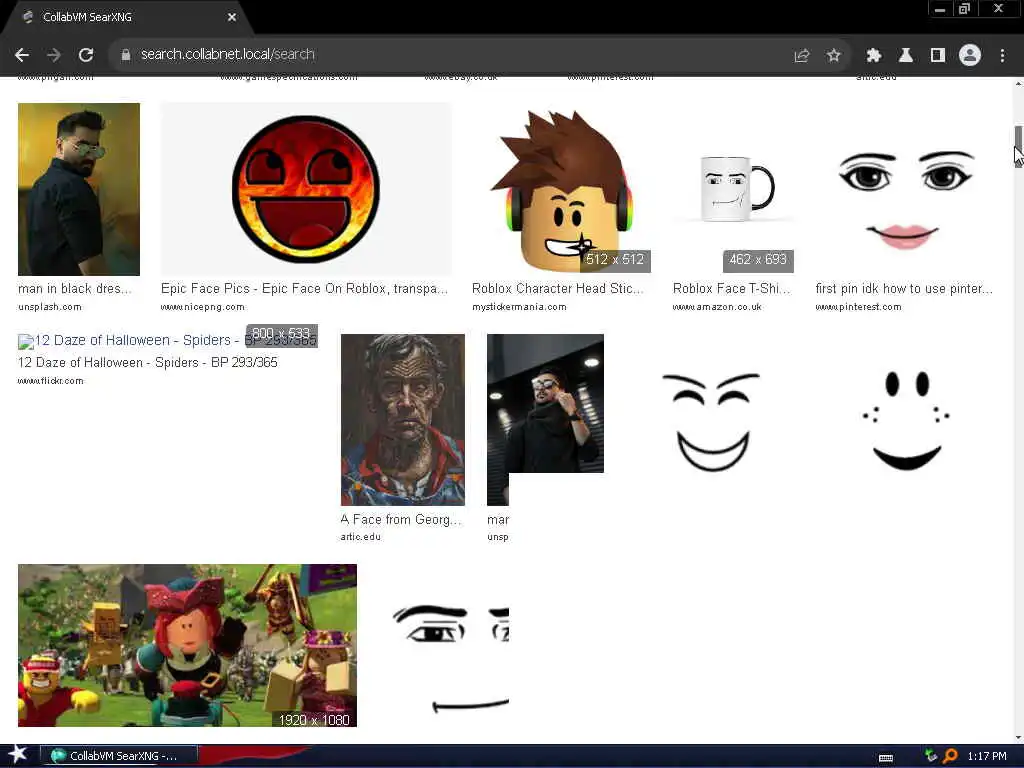Open the laughing squinting-eyes face image

[712, 421]
